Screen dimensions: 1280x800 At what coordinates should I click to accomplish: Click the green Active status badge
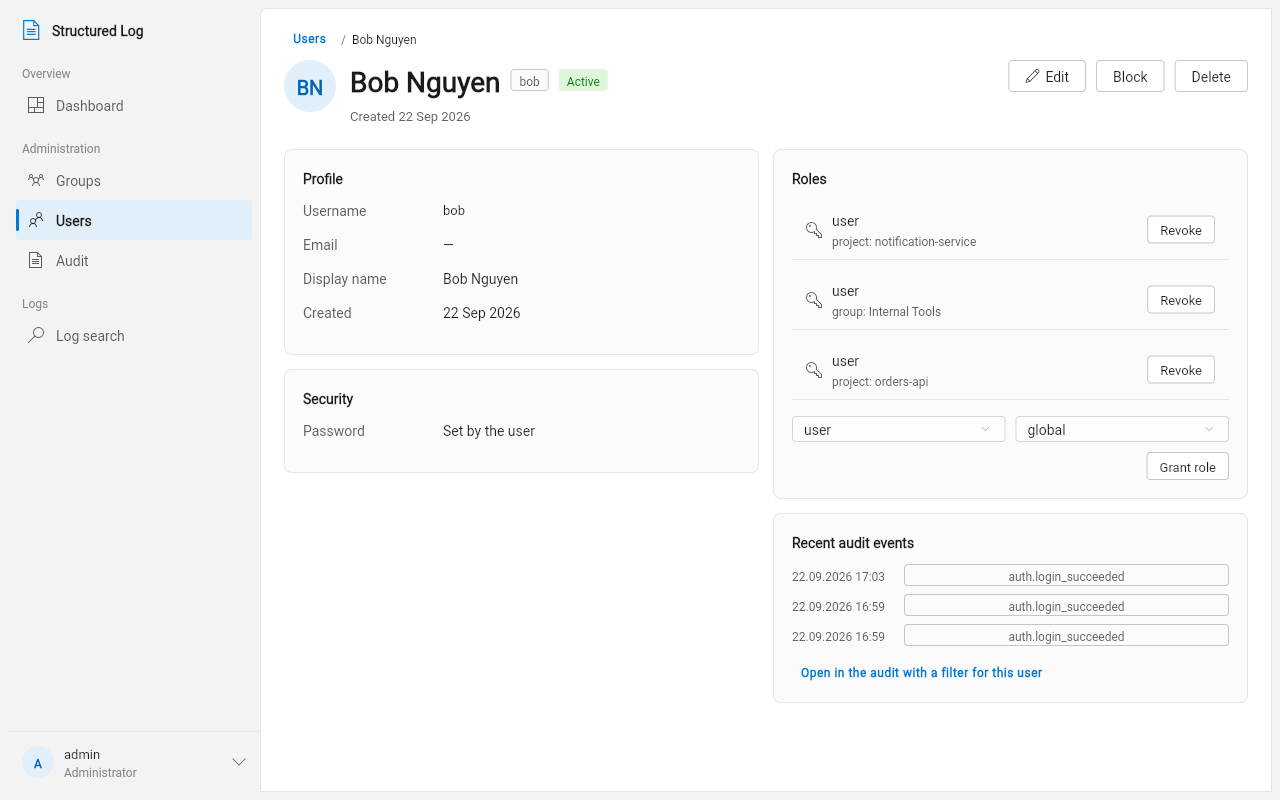(583, 81)
